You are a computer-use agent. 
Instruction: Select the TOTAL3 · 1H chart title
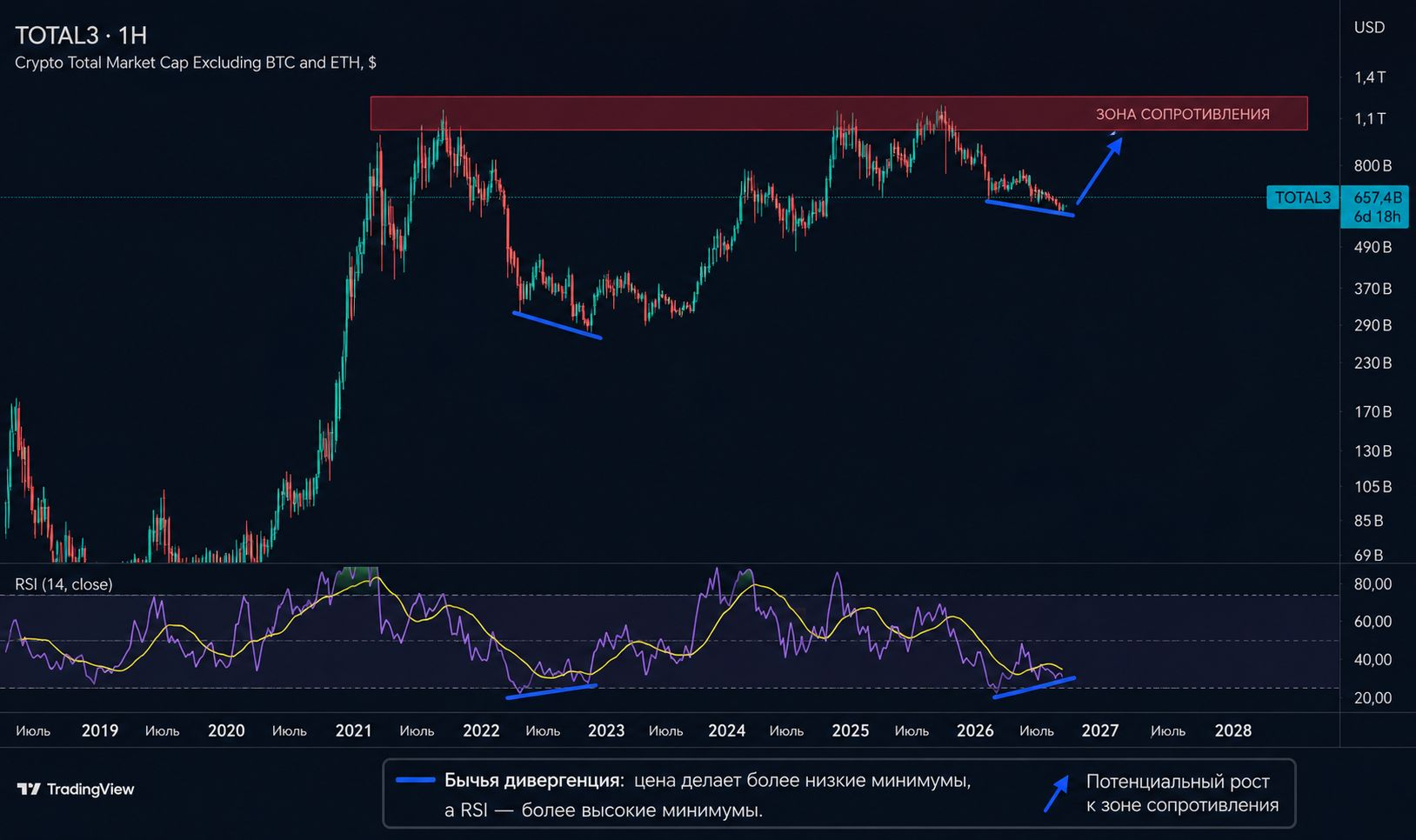tap(81, 36)
